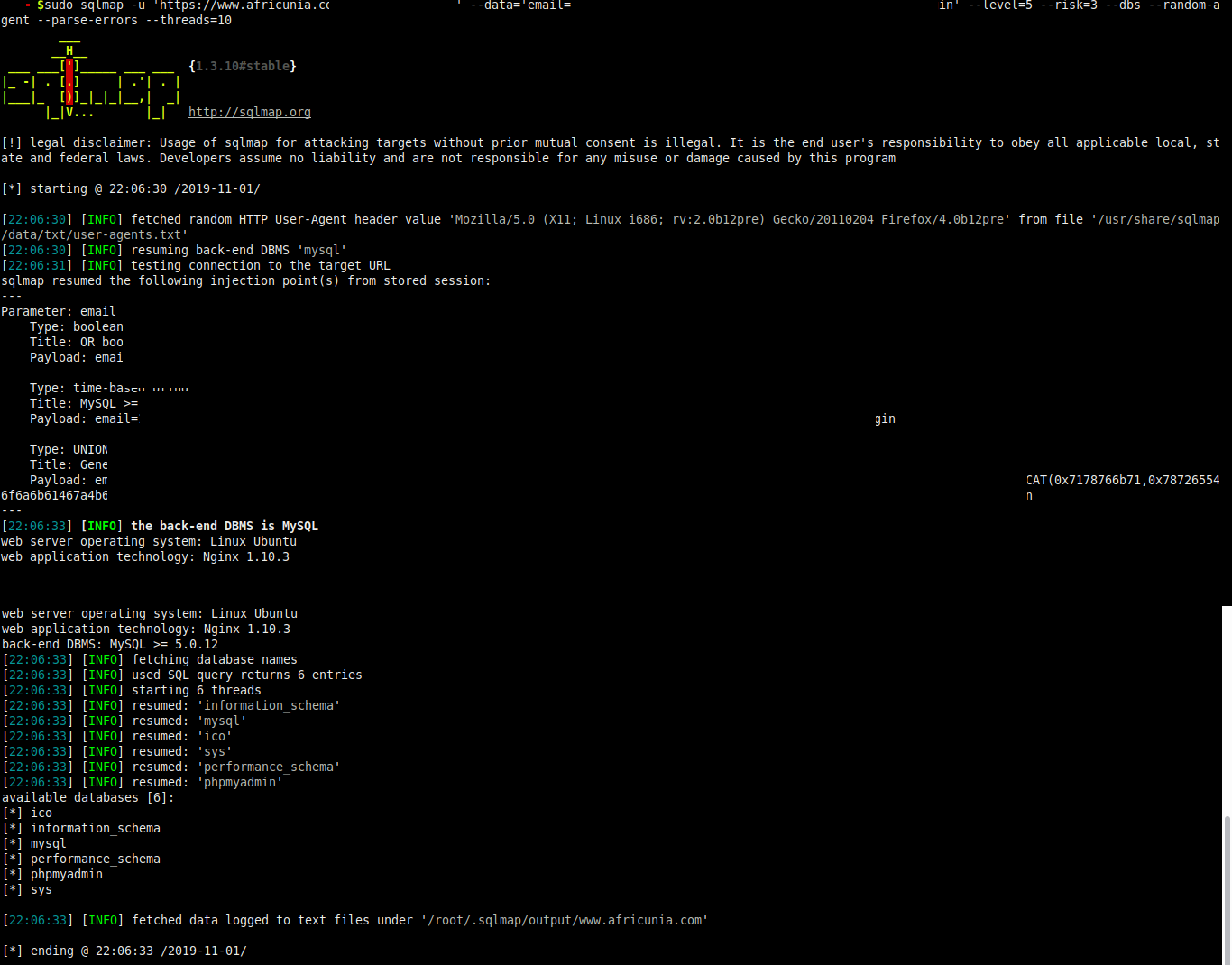Click the 'starting 6 threads' log line
This screenshot has height=965, width=1232.
pyautogui.click(x=132, y=690)
